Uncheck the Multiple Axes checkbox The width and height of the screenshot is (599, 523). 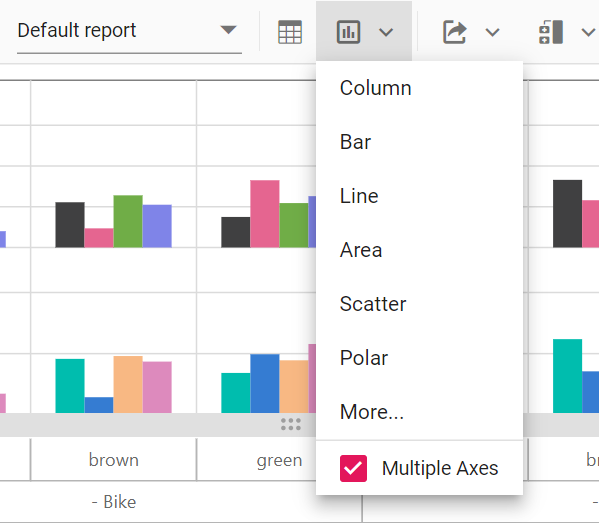353,468
